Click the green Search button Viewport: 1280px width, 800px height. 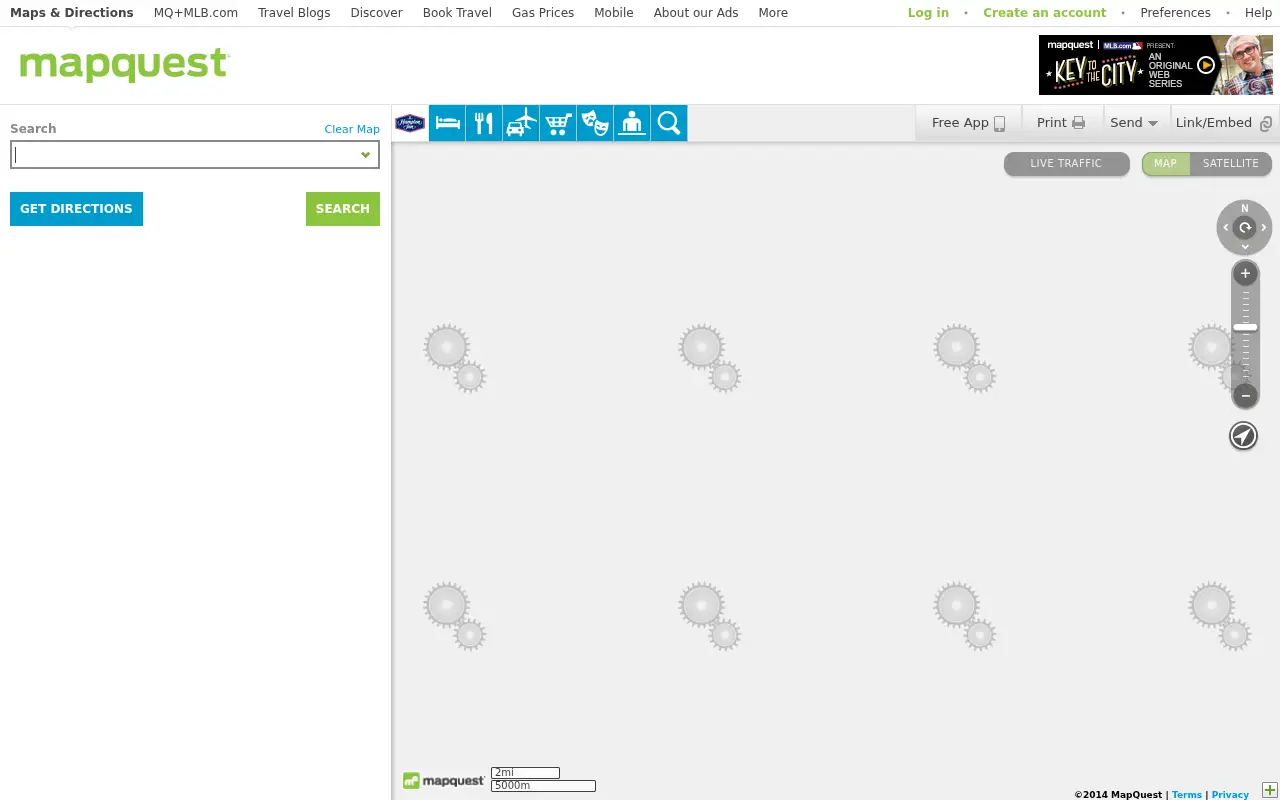(343, 209)
